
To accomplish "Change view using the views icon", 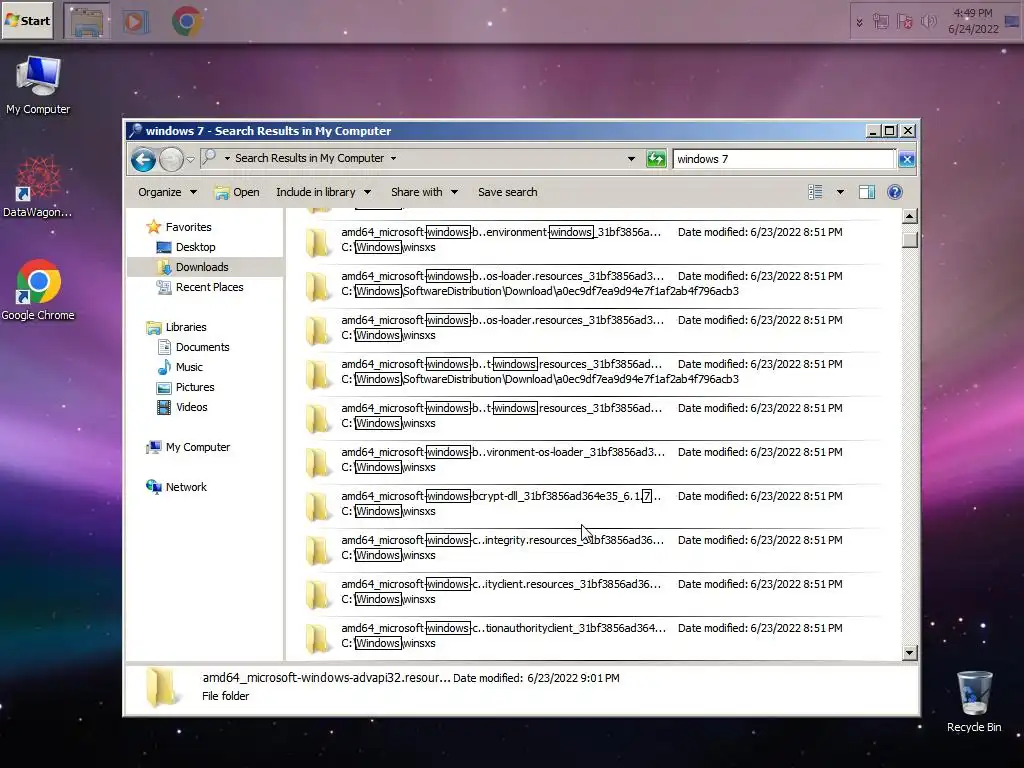I will (x=815, y=192).
